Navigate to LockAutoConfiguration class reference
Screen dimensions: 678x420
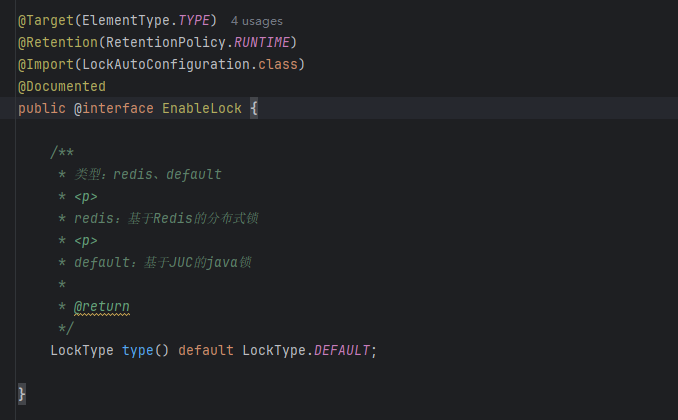(166, 64)
